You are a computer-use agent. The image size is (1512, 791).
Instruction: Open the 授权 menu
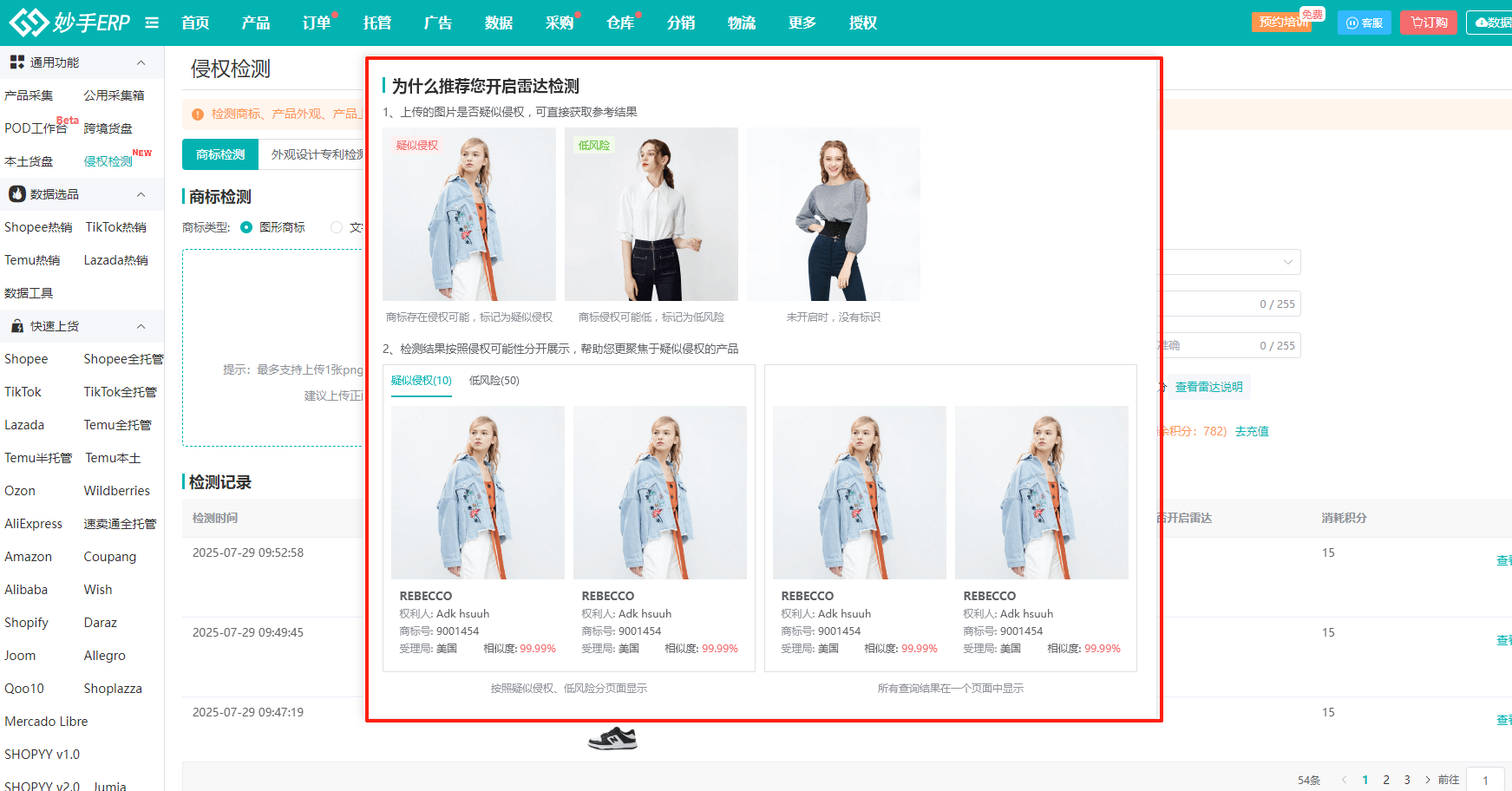point(863,23)
